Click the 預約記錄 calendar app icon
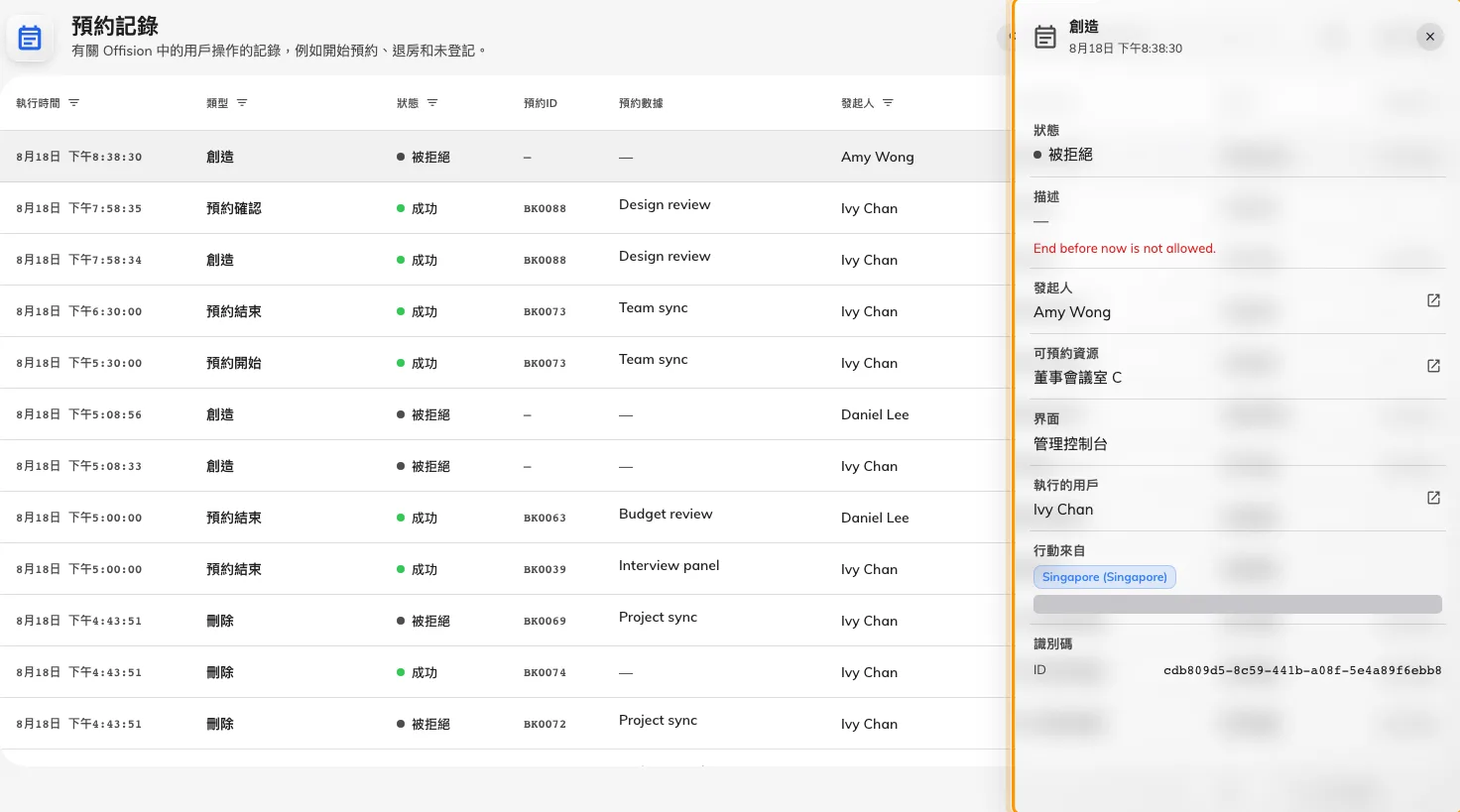The width and height of the screenshot is (1460, 812). click(30, 38)
